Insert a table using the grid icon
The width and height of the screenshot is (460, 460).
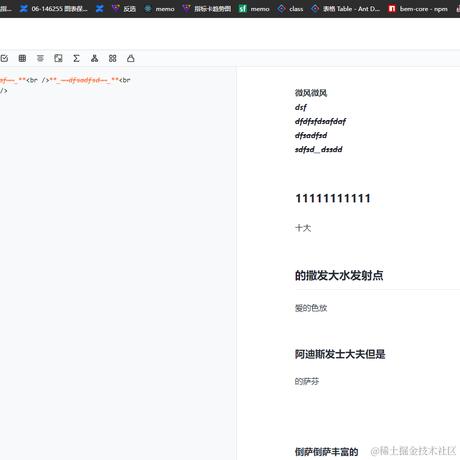click(22, 59)
